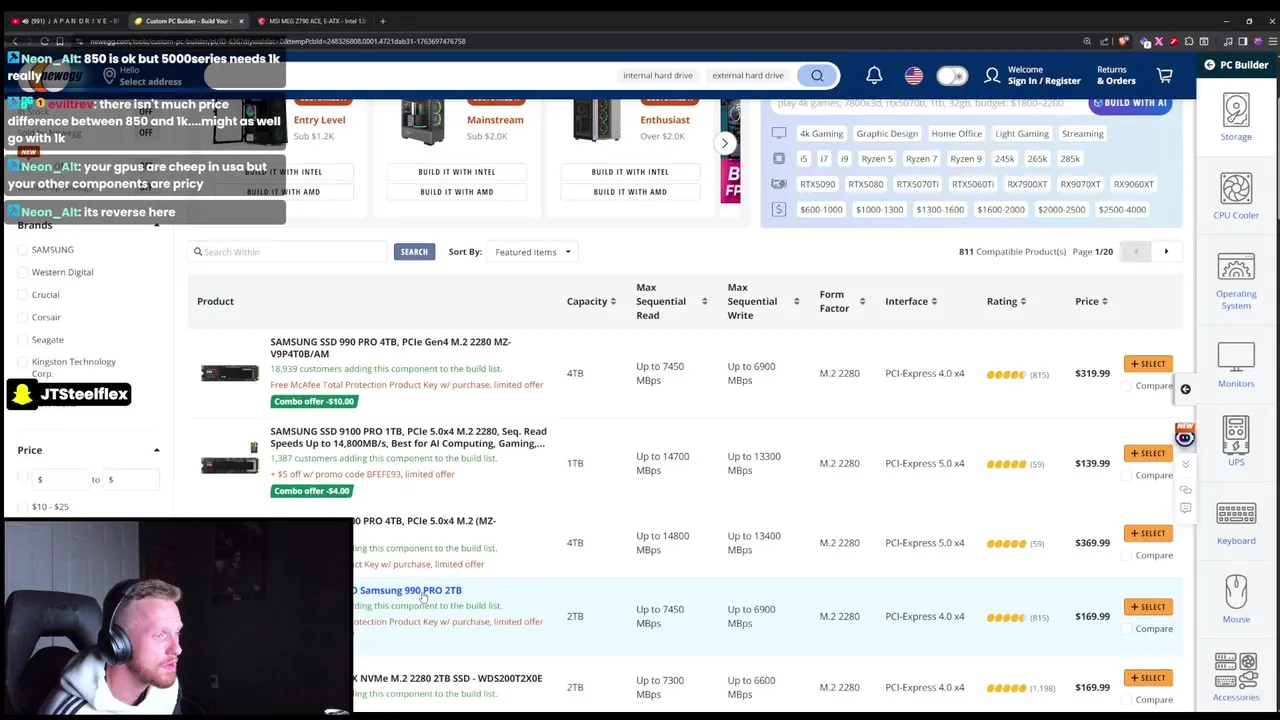1280x720 pixels.
Task: Click the Samsung 9100 PRO 1TB product thumbnail
Action: point(230,458)
